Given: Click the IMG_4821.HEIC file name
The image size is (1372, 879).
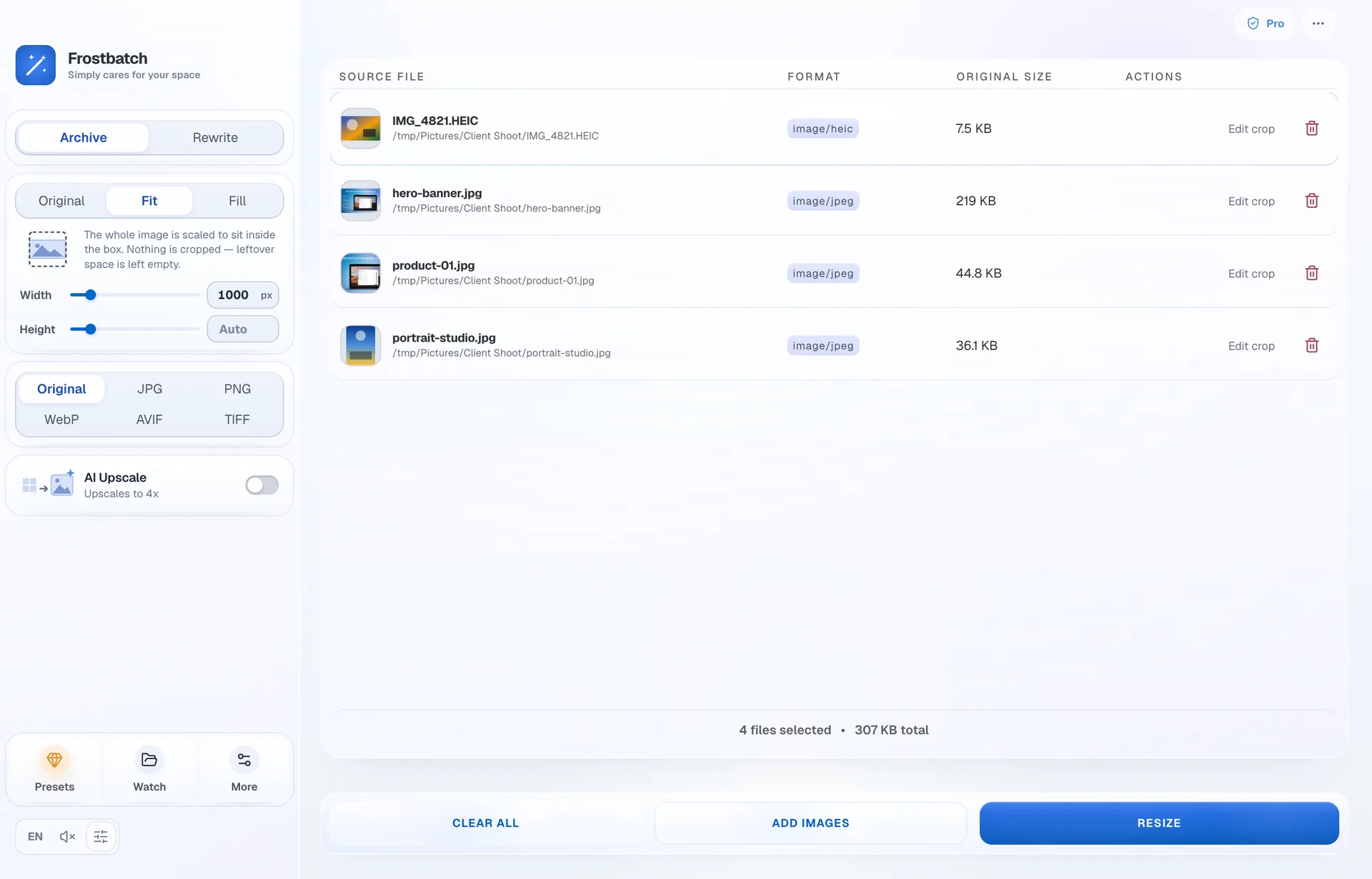Looking at the screenshot, I should click(434, 121).
